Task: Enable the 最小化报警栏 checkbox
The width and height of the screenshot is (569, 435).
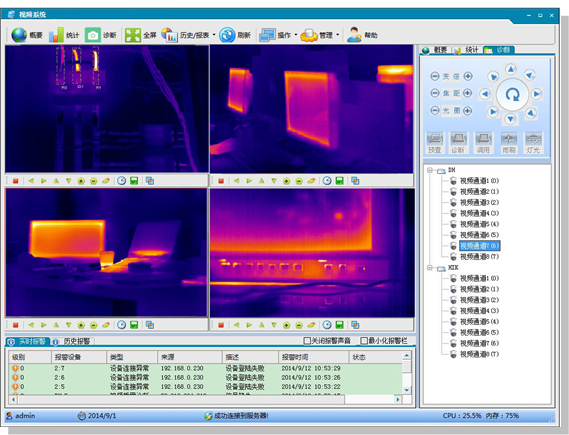Action: tap(364, 341)
